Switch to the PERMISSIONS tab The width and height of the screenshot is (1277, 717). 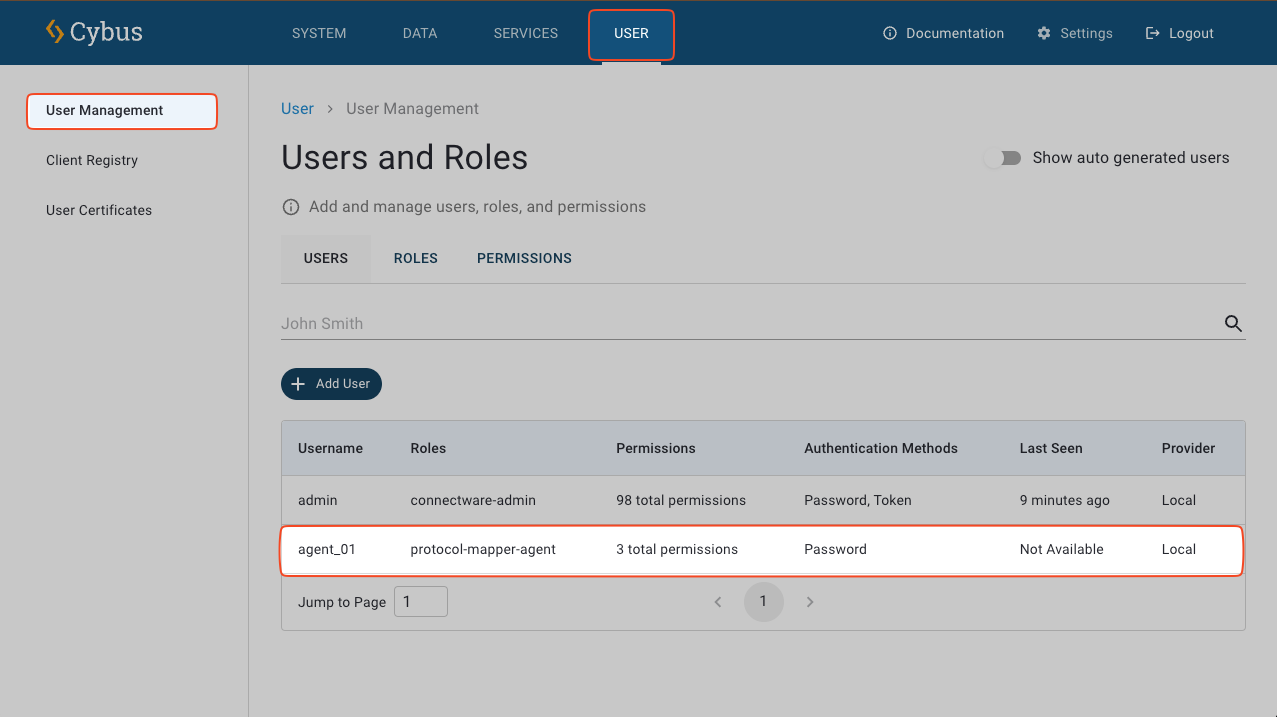(524, 258)
